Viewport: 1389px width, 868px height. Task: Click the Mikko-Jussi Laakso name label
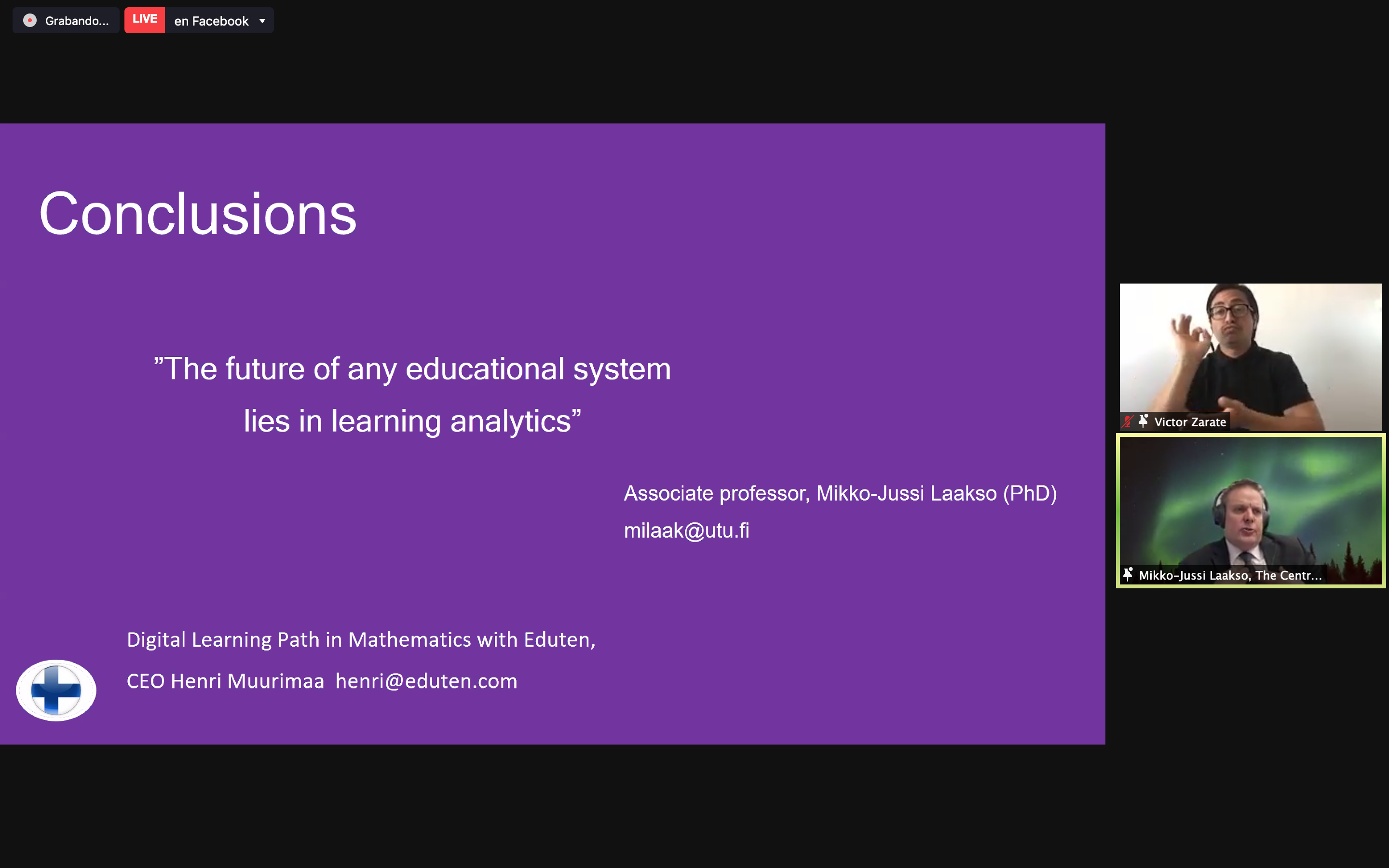(1230, 575)
